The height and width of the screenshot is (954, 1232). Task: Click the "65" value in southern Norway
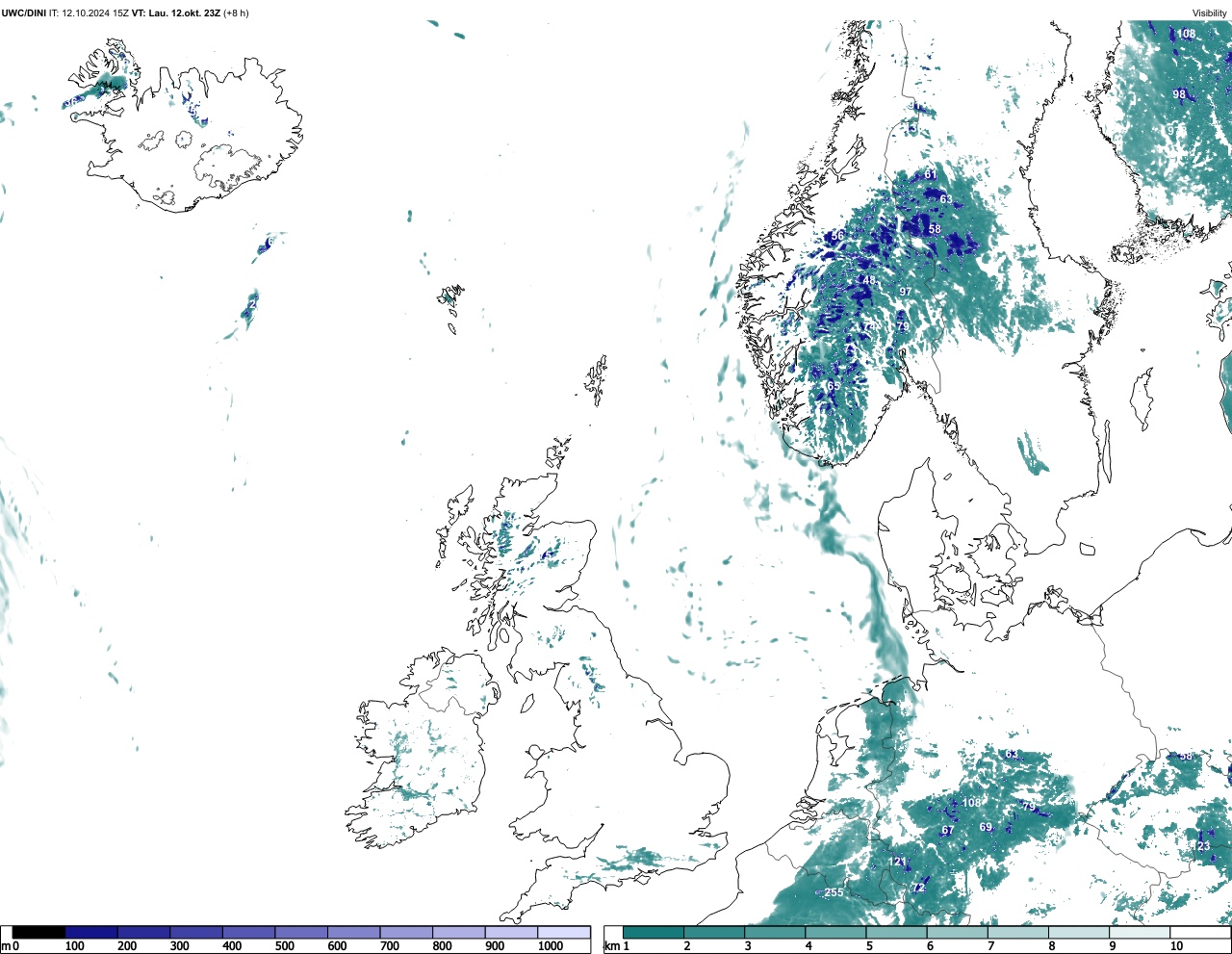834,386
